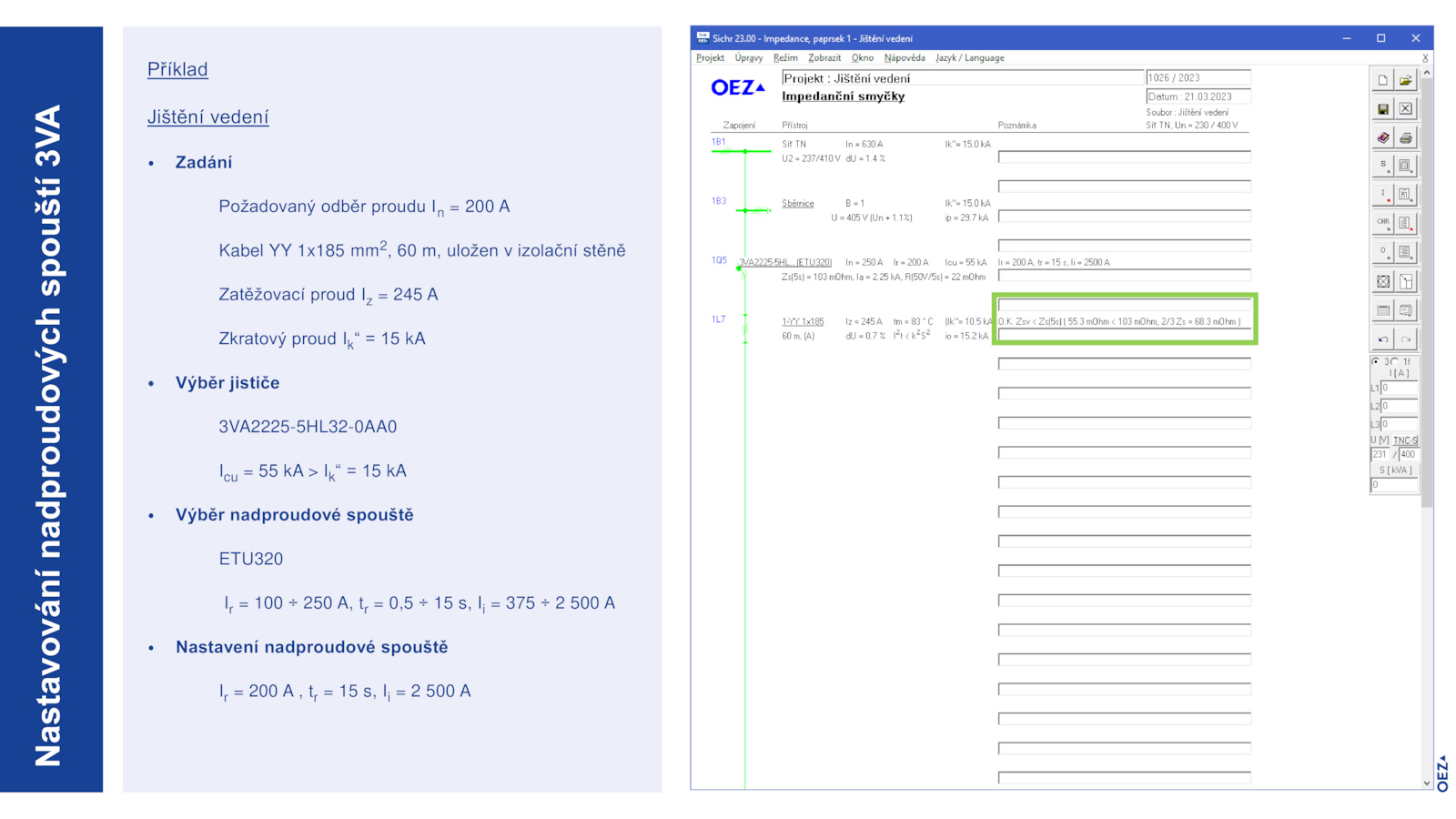Click the Undo arrow icon
This screenshot has height=819, width=1456.
1382,339
